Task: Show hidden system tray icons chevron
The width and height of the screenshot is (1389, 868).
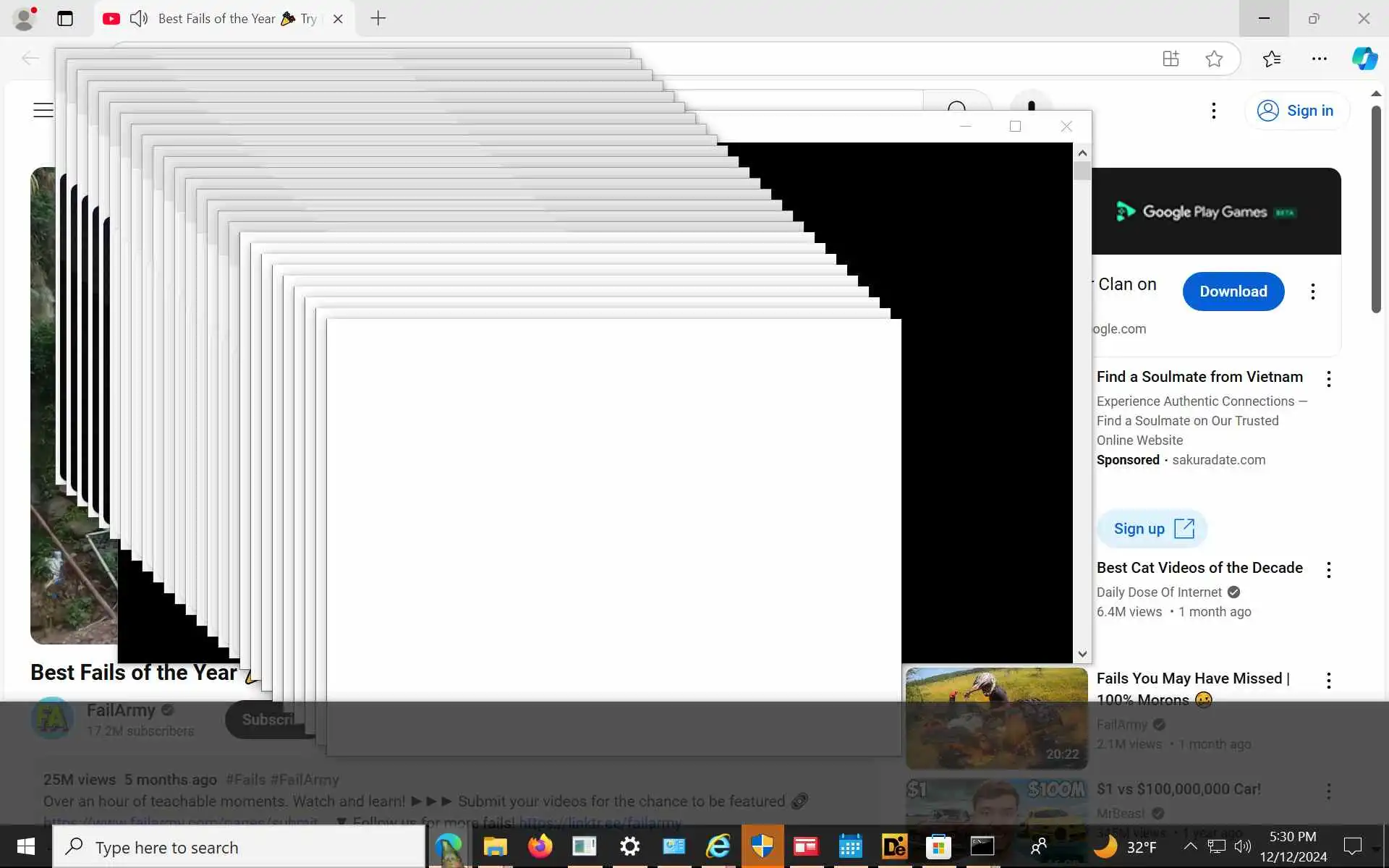Action: (x=1190, y=846)
